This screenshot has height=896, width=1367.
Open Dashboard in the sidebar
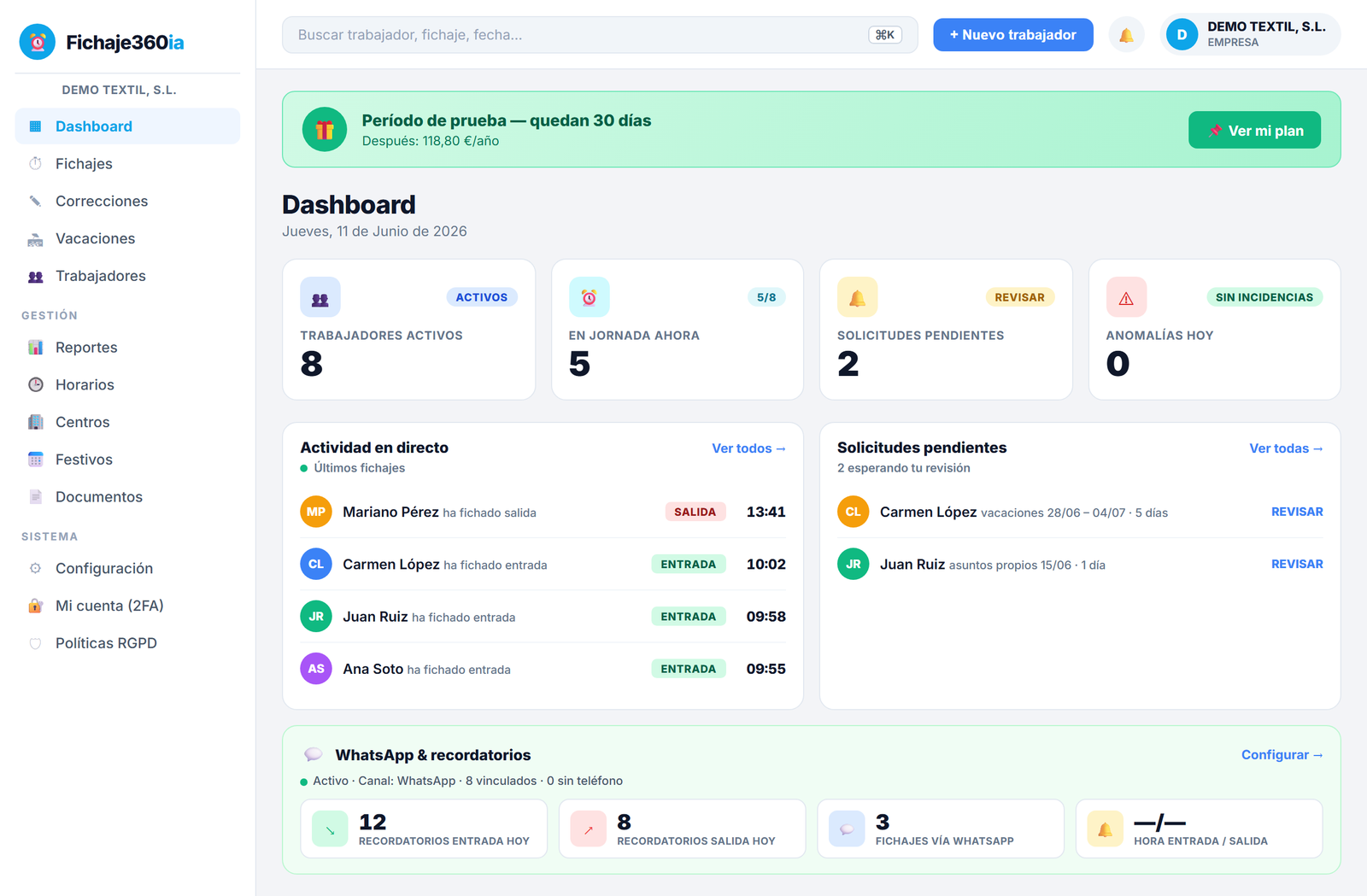click(127, 126)
